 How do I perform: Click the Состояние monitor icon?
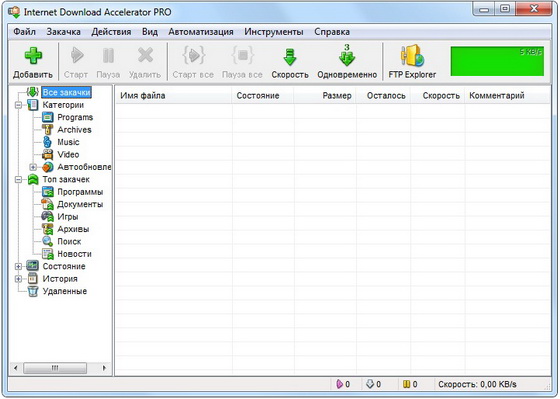33,266
